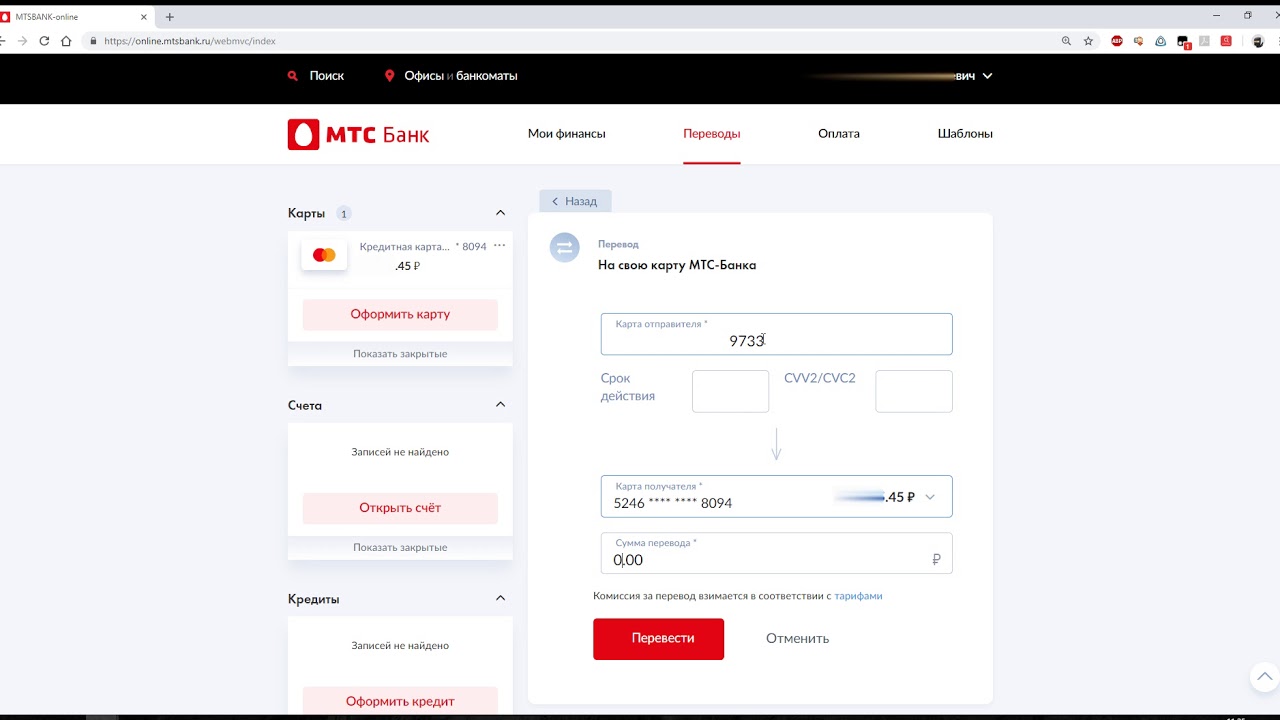Click the "Записей не найдено" text under Счета

tap(400, 452)
